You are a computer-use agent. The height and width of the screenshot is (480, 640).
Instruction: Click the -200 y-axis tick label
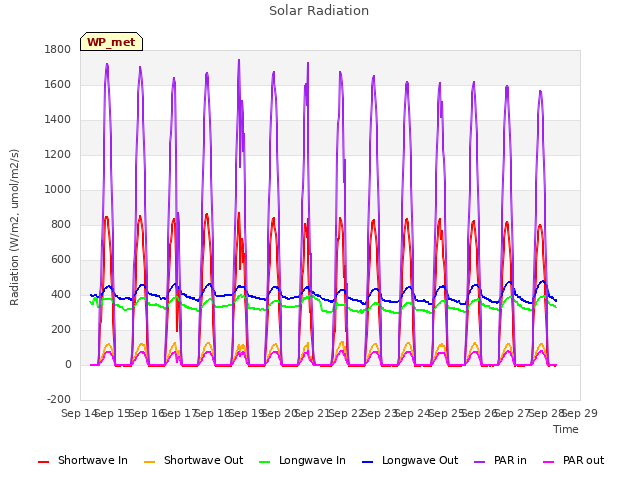tap(59, 400)
